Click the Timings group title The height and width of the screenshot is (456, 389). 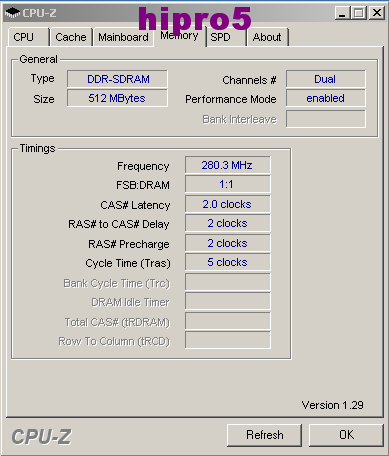[37, 148]
